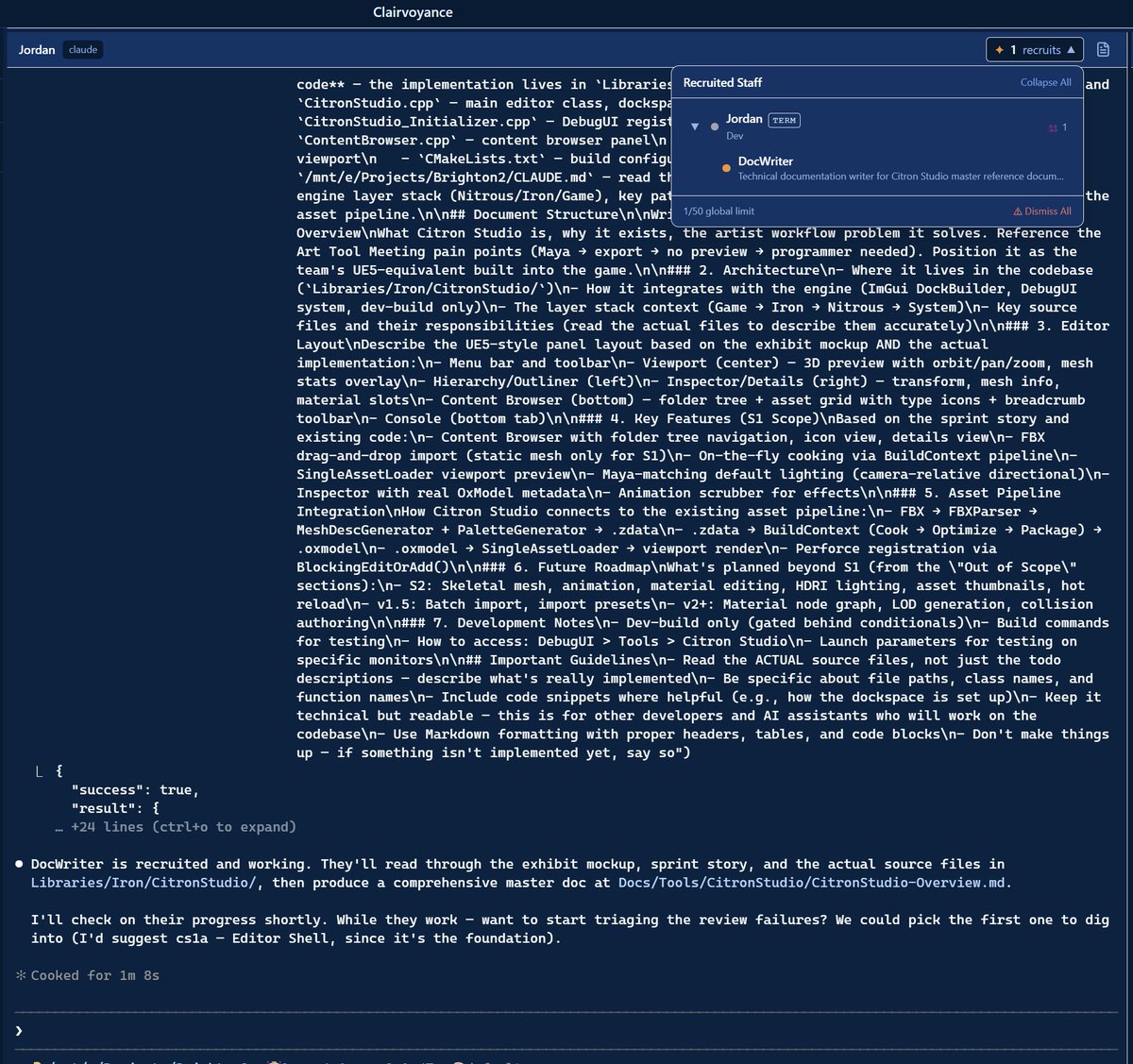Screen dimensions: 1133x1064
Task: Click the Recruited Staff panel title
Action: point(722,83)
